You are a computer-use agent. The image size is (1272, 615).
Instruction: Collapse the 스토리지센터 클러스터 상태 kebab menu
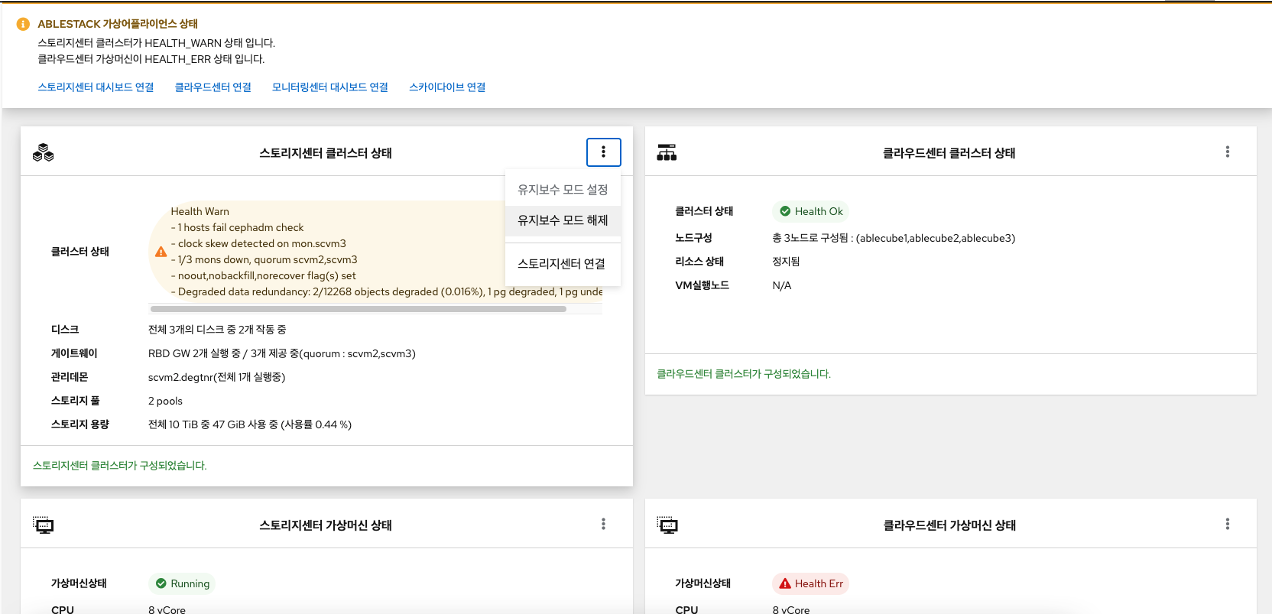pyautogui.click(x=603, y=152)
